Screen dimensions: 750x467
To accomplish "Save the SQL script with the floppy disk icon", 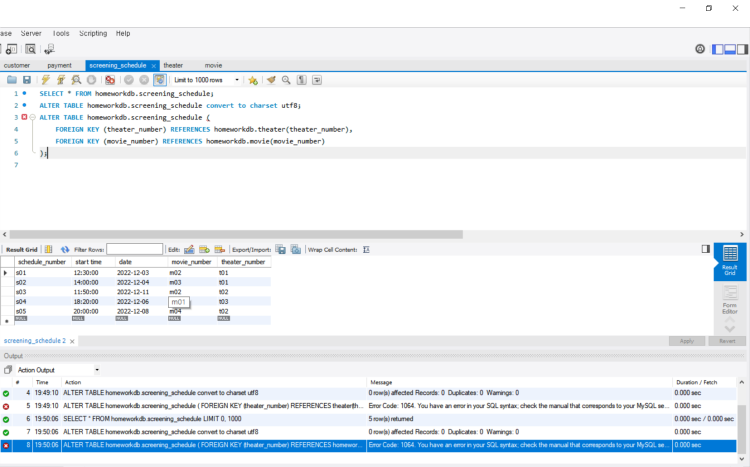I will tap(28, 80).
